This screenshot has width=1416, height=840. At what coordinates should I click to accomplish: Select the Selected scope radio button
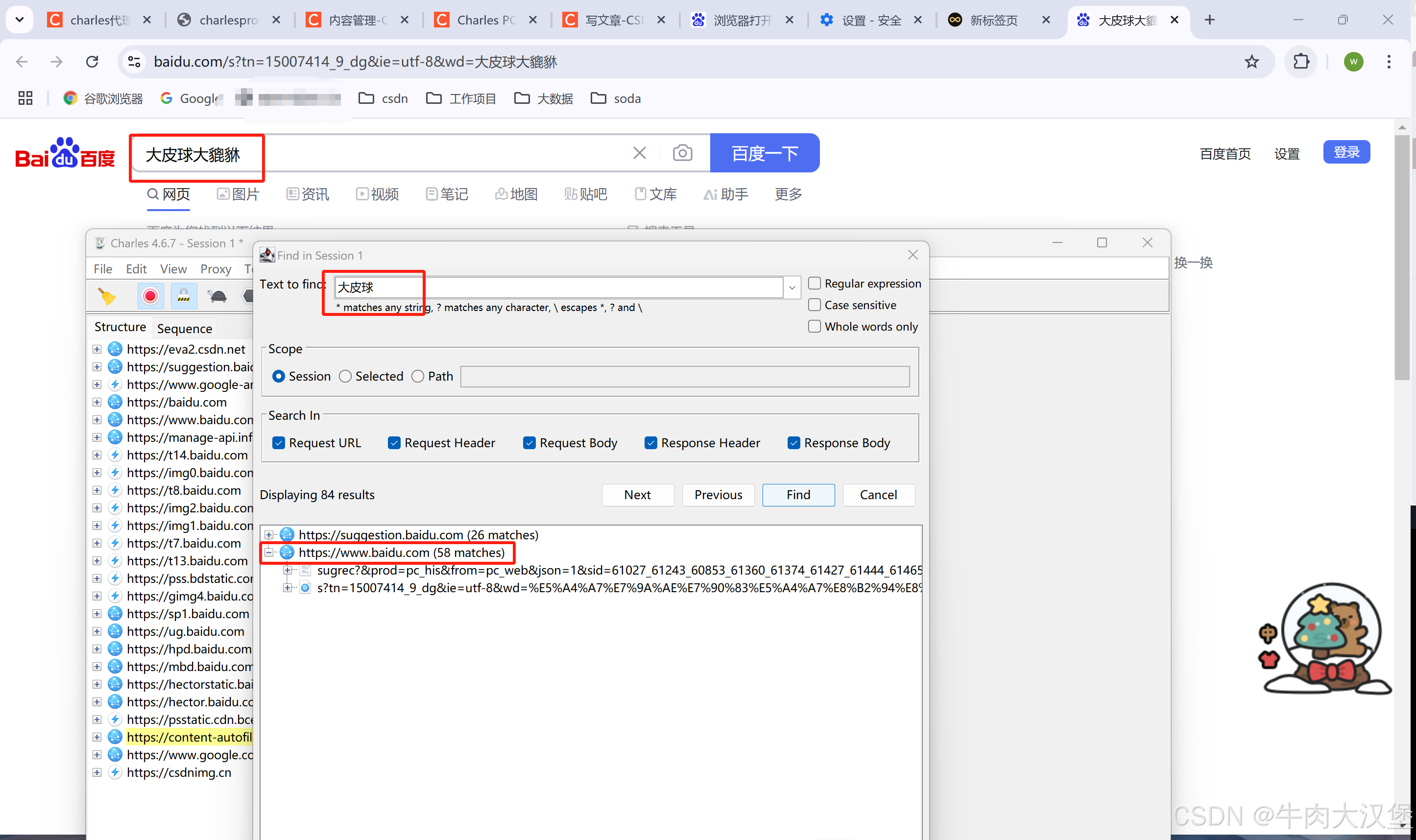point(345,377)
